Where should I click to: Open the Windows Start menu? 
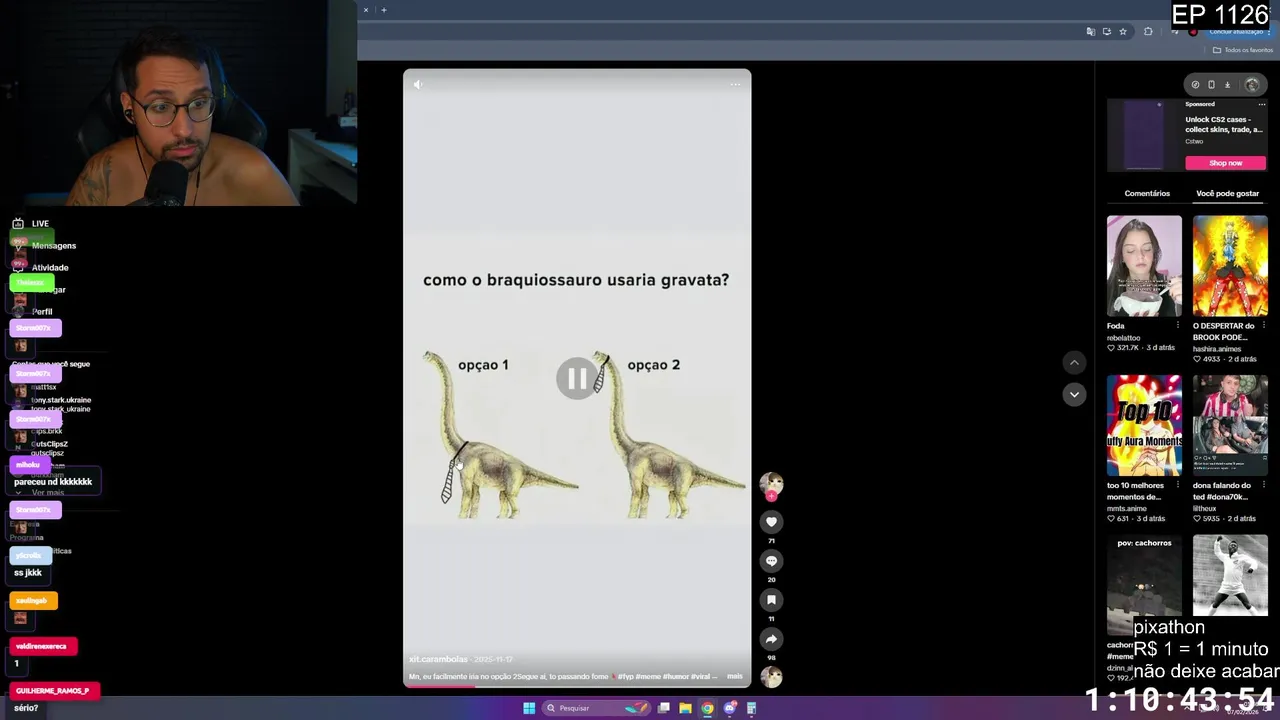tap(529, 708)
